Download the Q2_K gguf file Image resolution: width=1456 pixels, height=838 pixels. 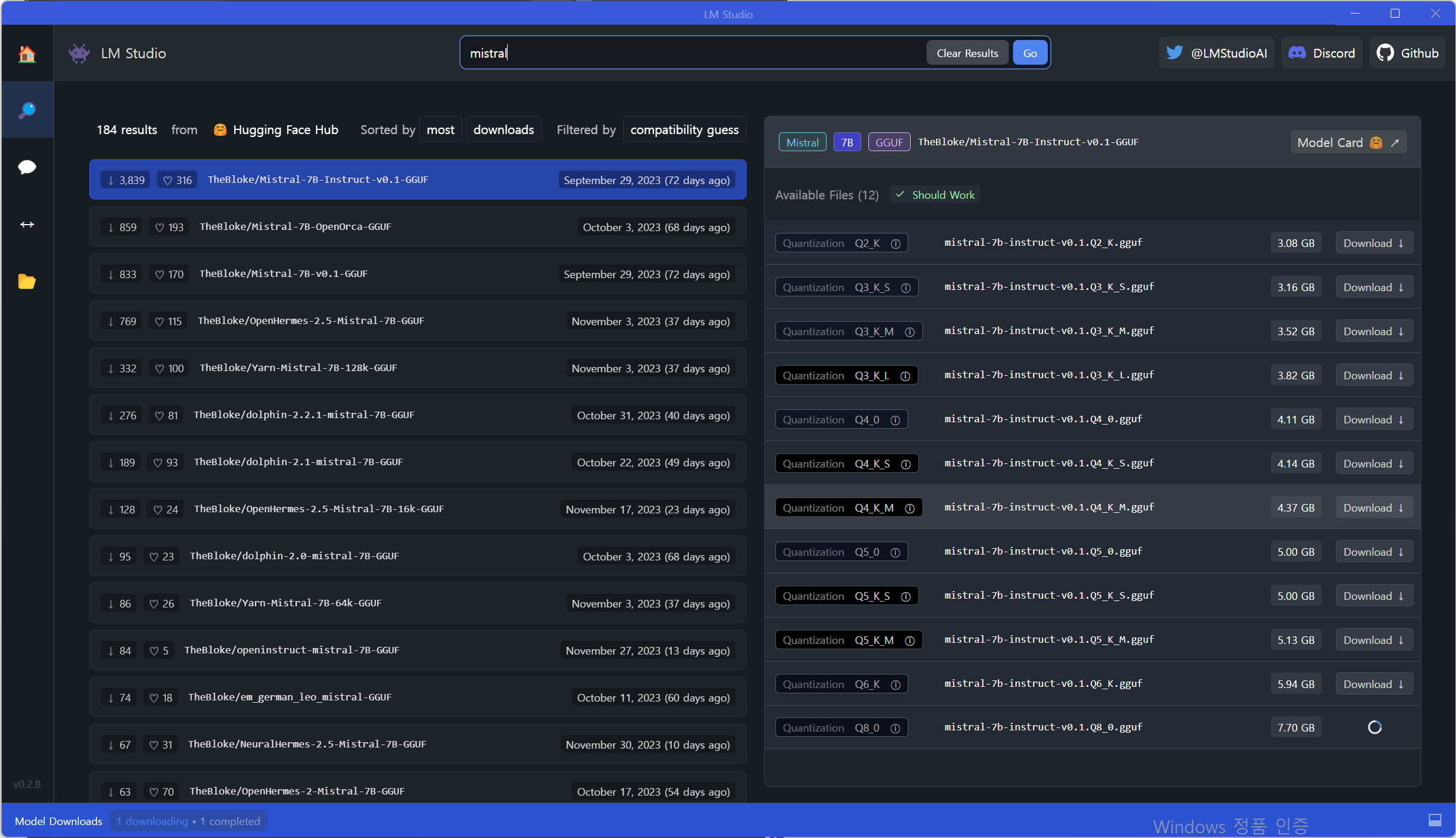(x=1374, y=243)
